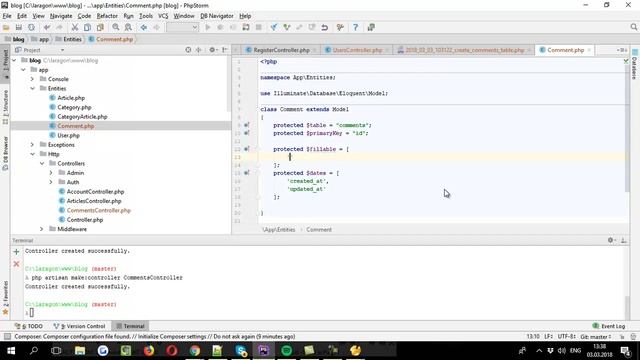Image resolution: width=640 pixels, height=360 pixels.
Task: Click the Run play icon
Action: coord(208,27)
